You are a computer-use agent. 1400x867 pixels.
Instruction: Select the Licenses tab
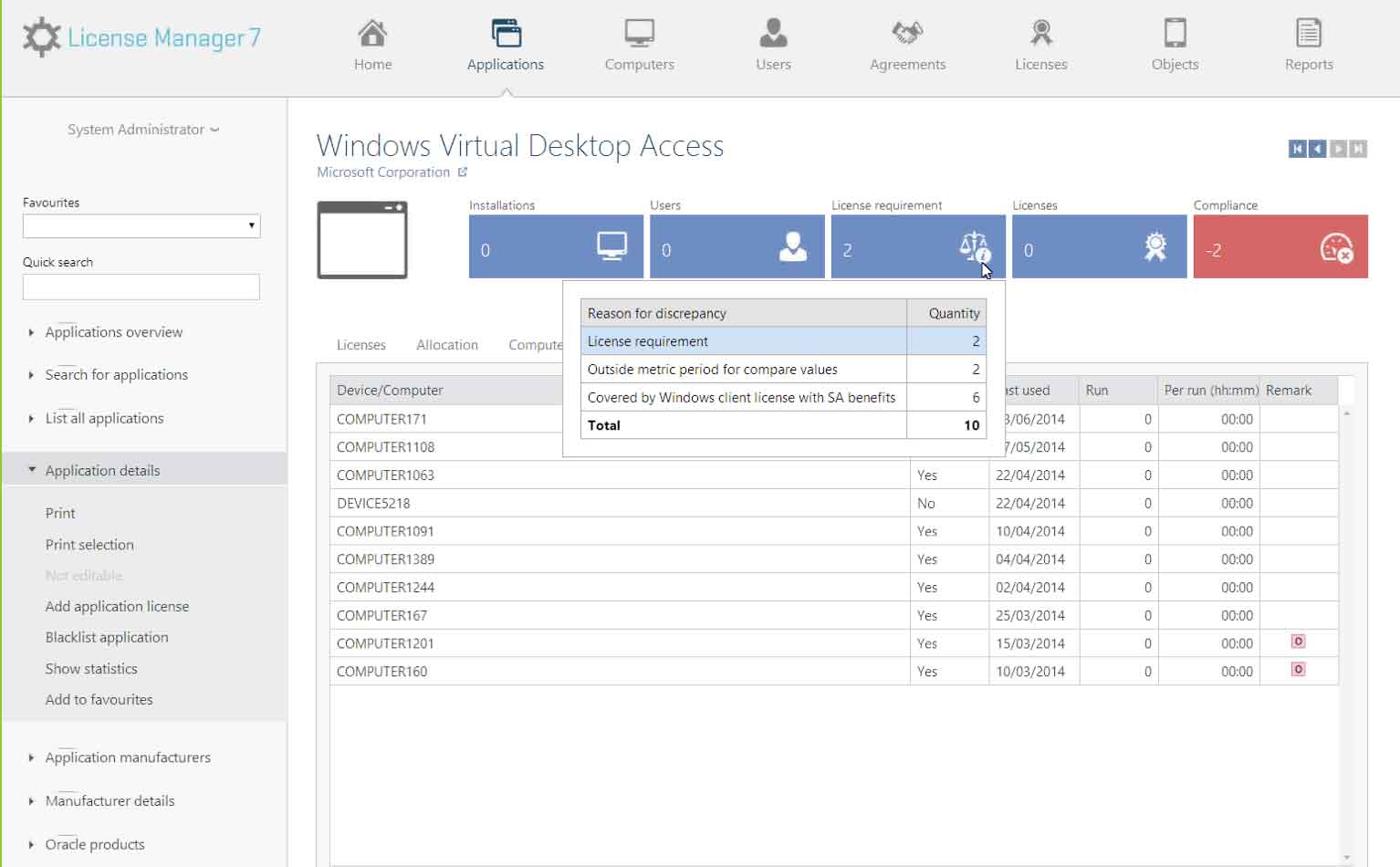click(x=361, y=345)
